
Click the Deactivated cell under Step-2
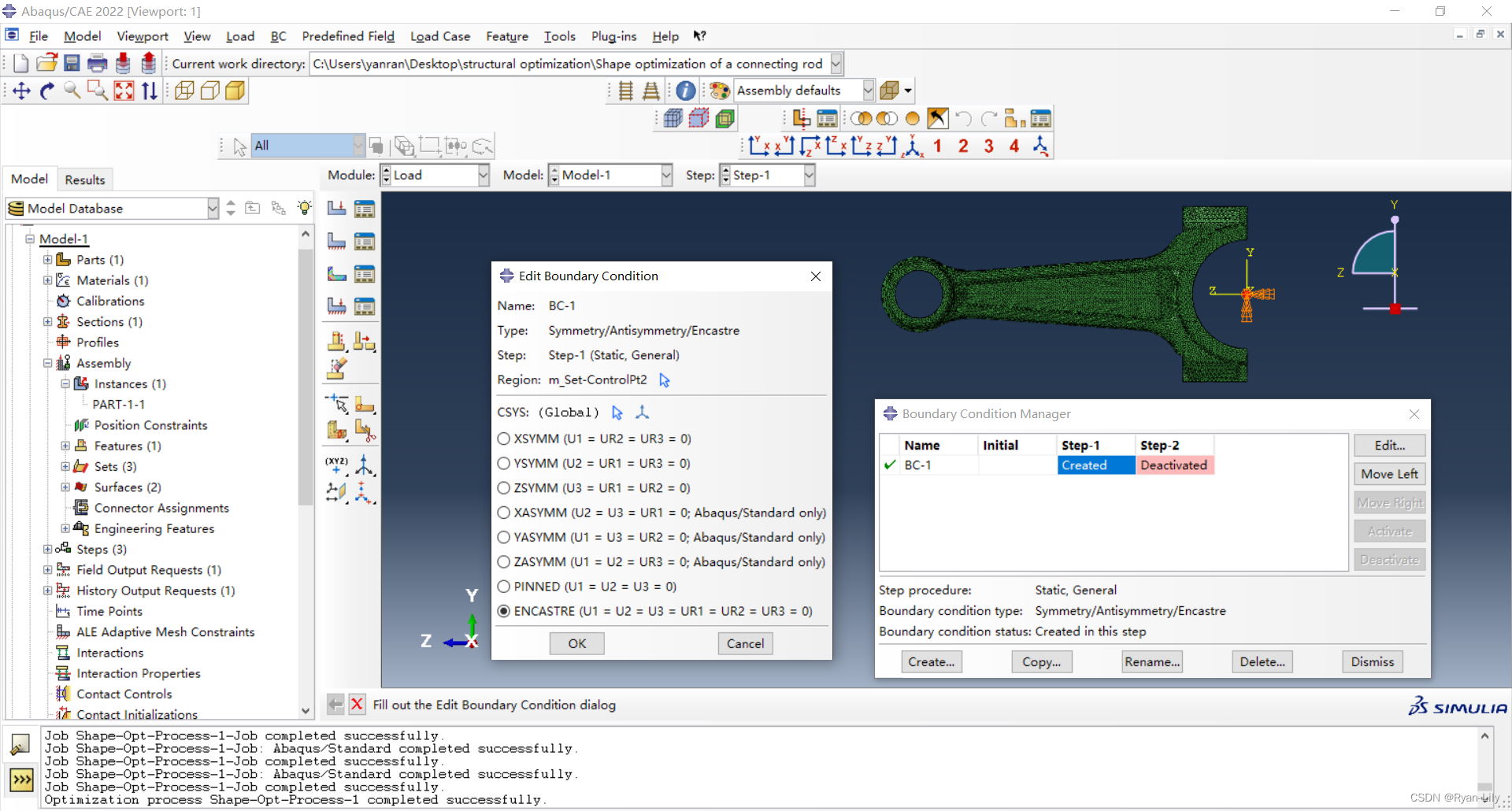click(x=1174, y=465)
